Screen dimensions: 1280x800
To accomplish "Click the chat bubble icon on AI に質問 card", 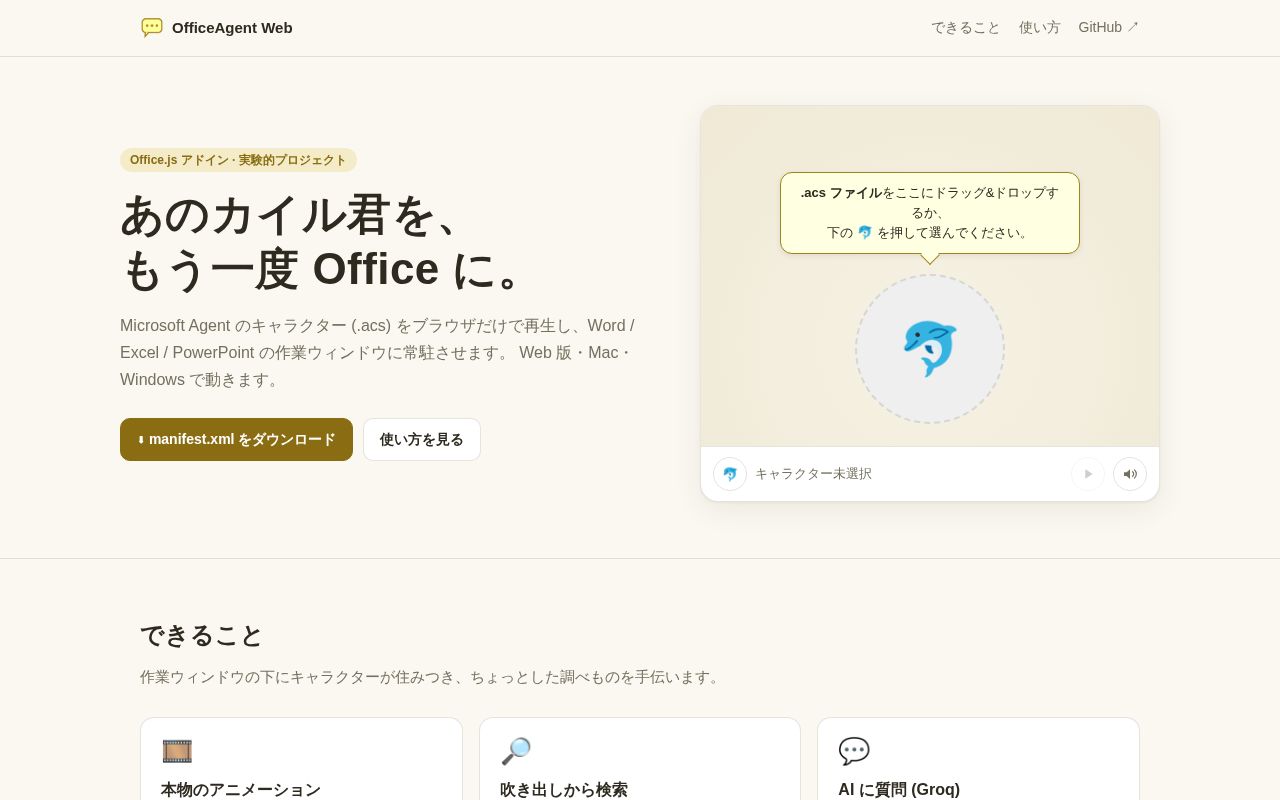I will 854,751.
